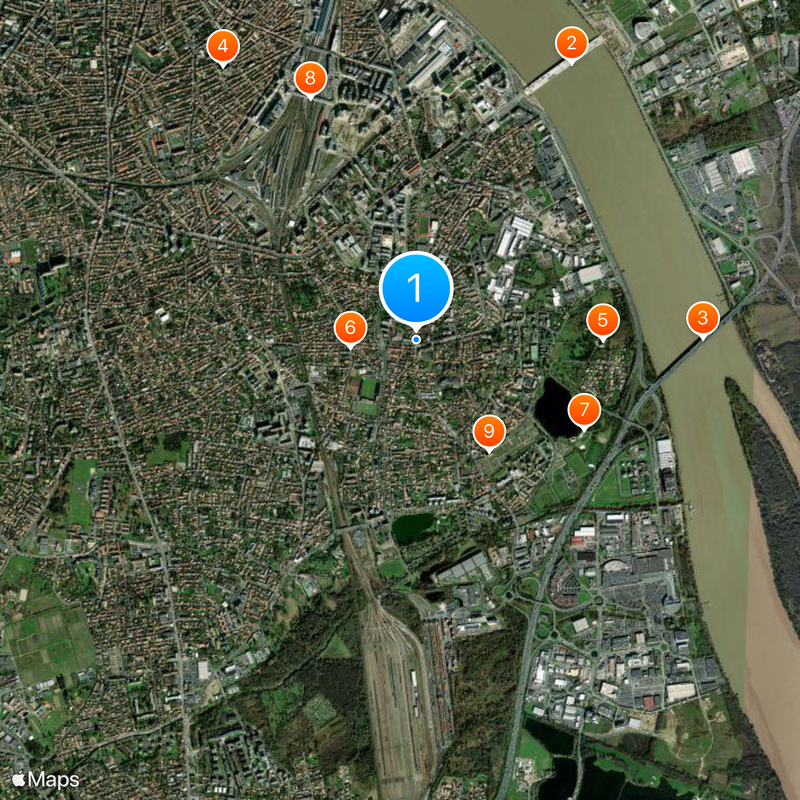Click the green pond south of pin 9

(413, 528)
